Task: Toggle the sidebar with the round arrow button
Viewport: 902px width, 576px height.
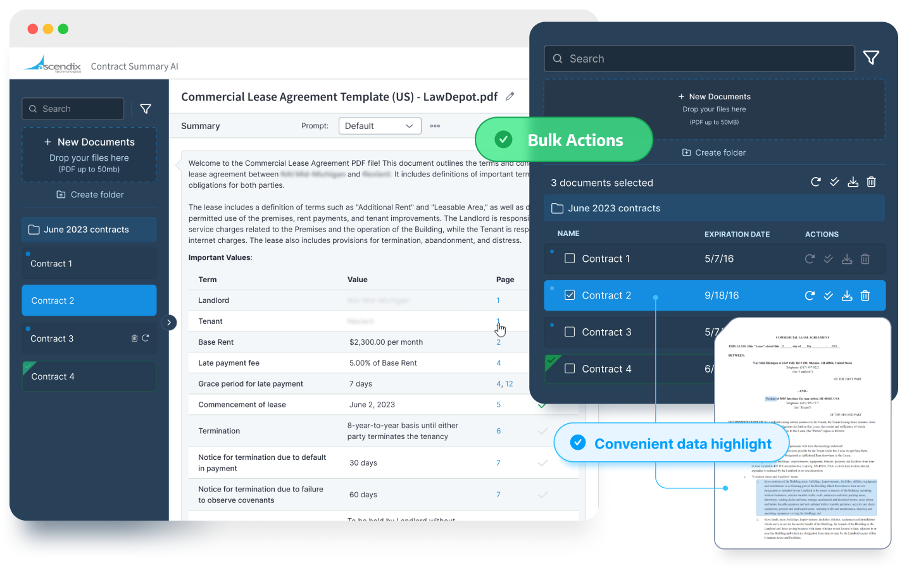Action: tap(169, 322)
